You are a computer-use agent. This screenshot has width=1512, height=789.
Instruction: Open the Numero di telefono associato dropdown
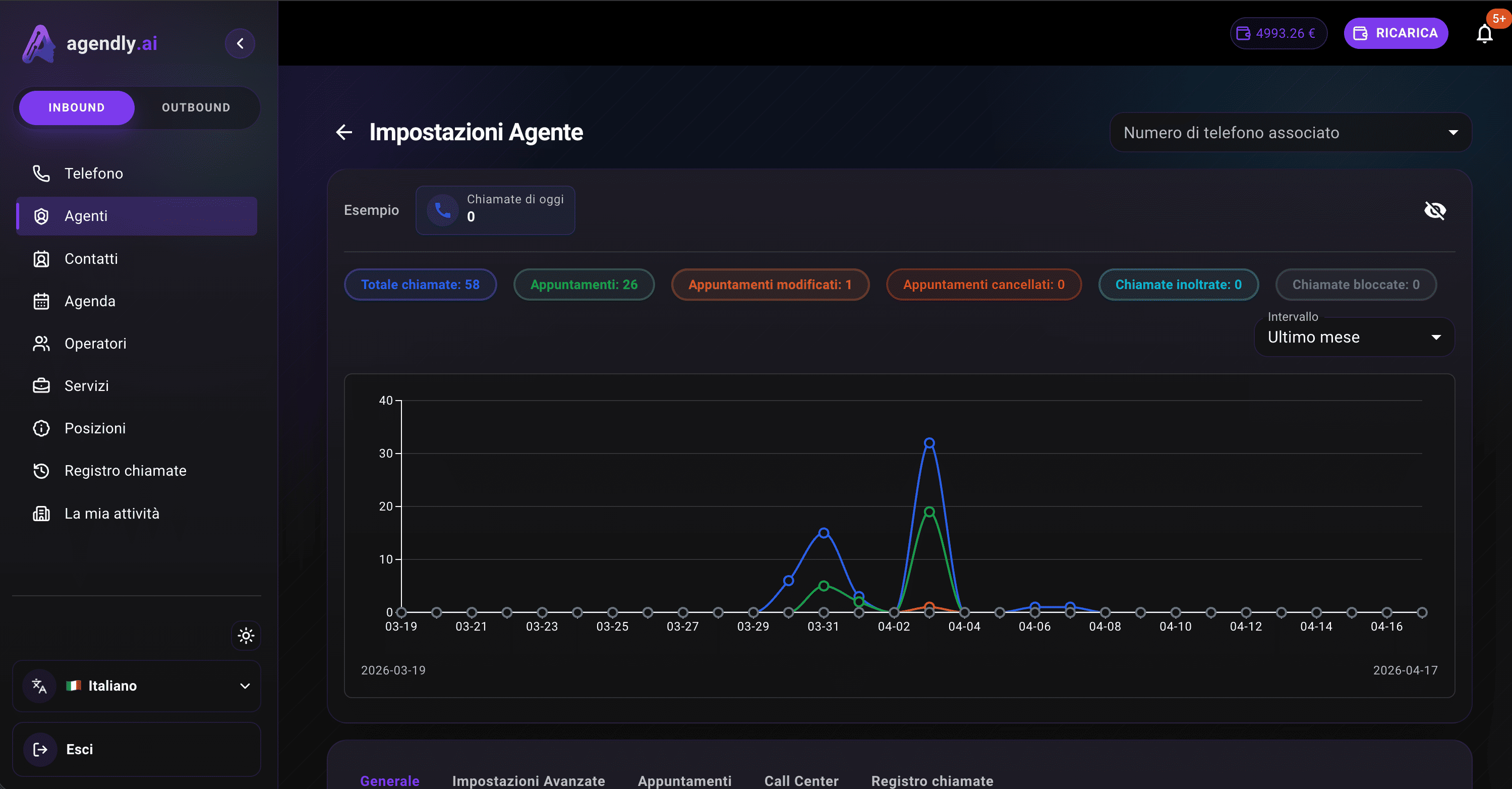pos(1291,133)
